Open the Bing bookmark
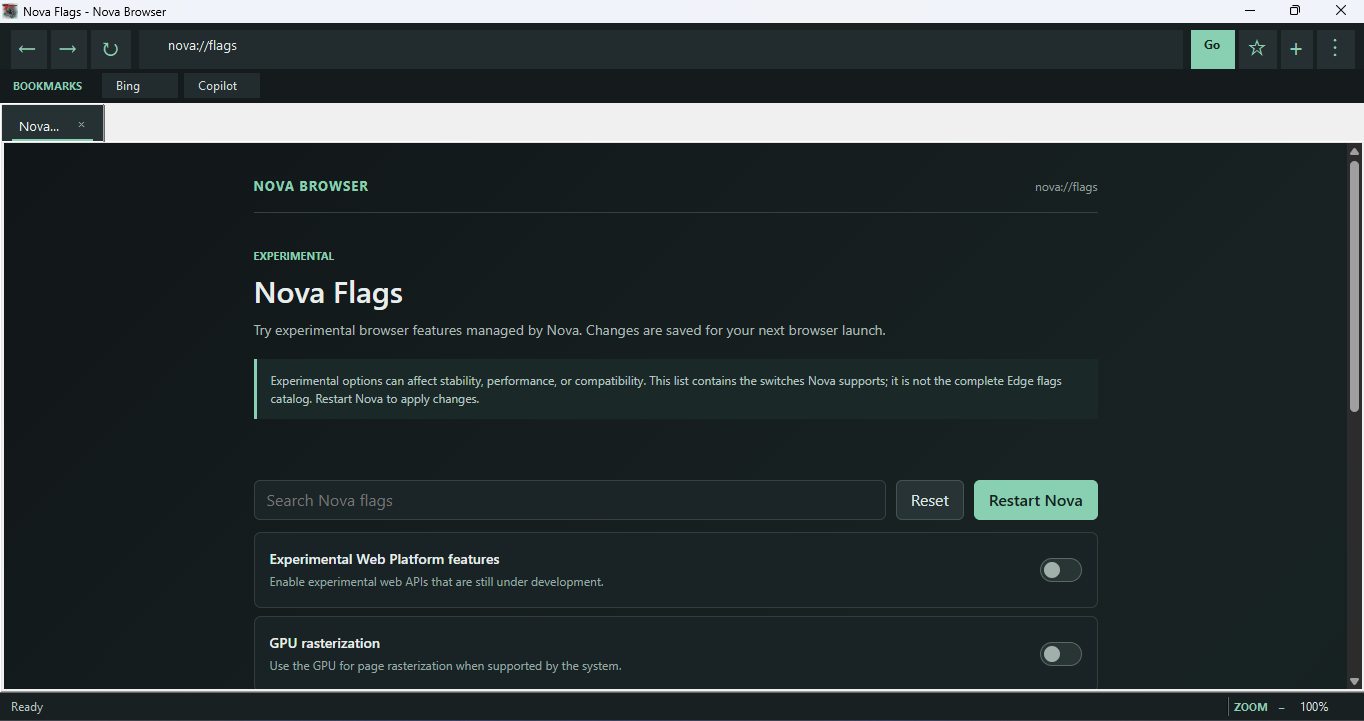The width and height of the screenshot is (1364, 721). pyautogui.click(x=139, y=86)
